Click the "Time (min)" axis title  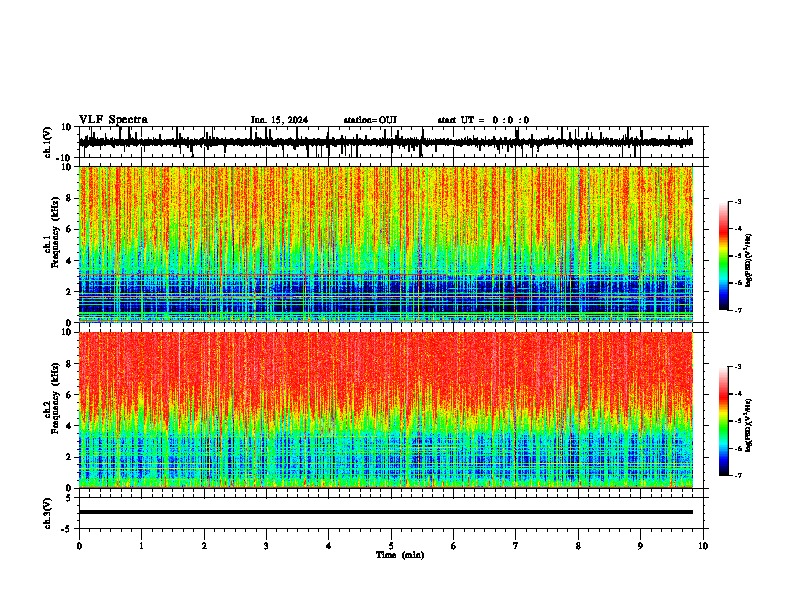[400, 555]
